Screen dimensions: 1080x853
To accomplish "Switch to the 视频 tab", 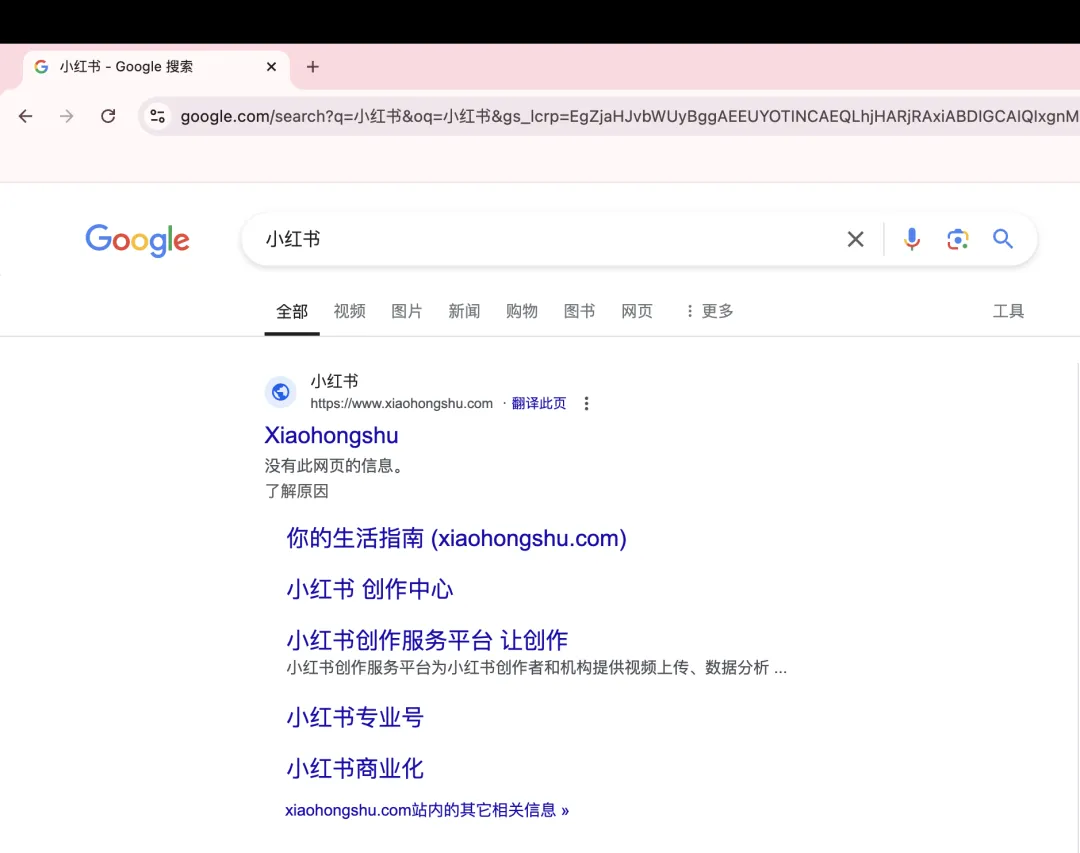I will click(349, 311).
